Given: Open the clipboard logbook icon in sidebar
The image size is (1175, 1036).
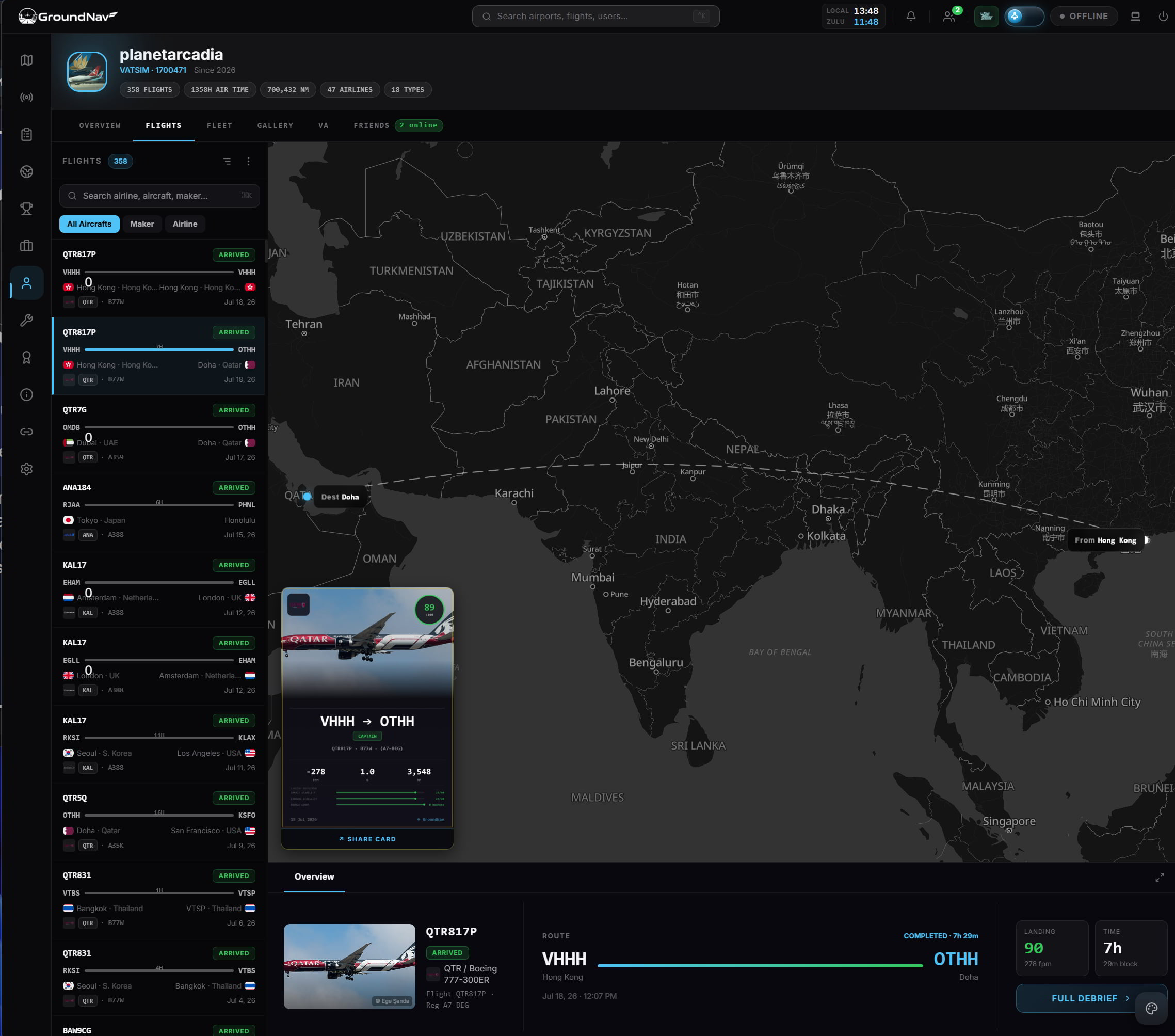Looking at the screenshot, I should pos(26,135).
